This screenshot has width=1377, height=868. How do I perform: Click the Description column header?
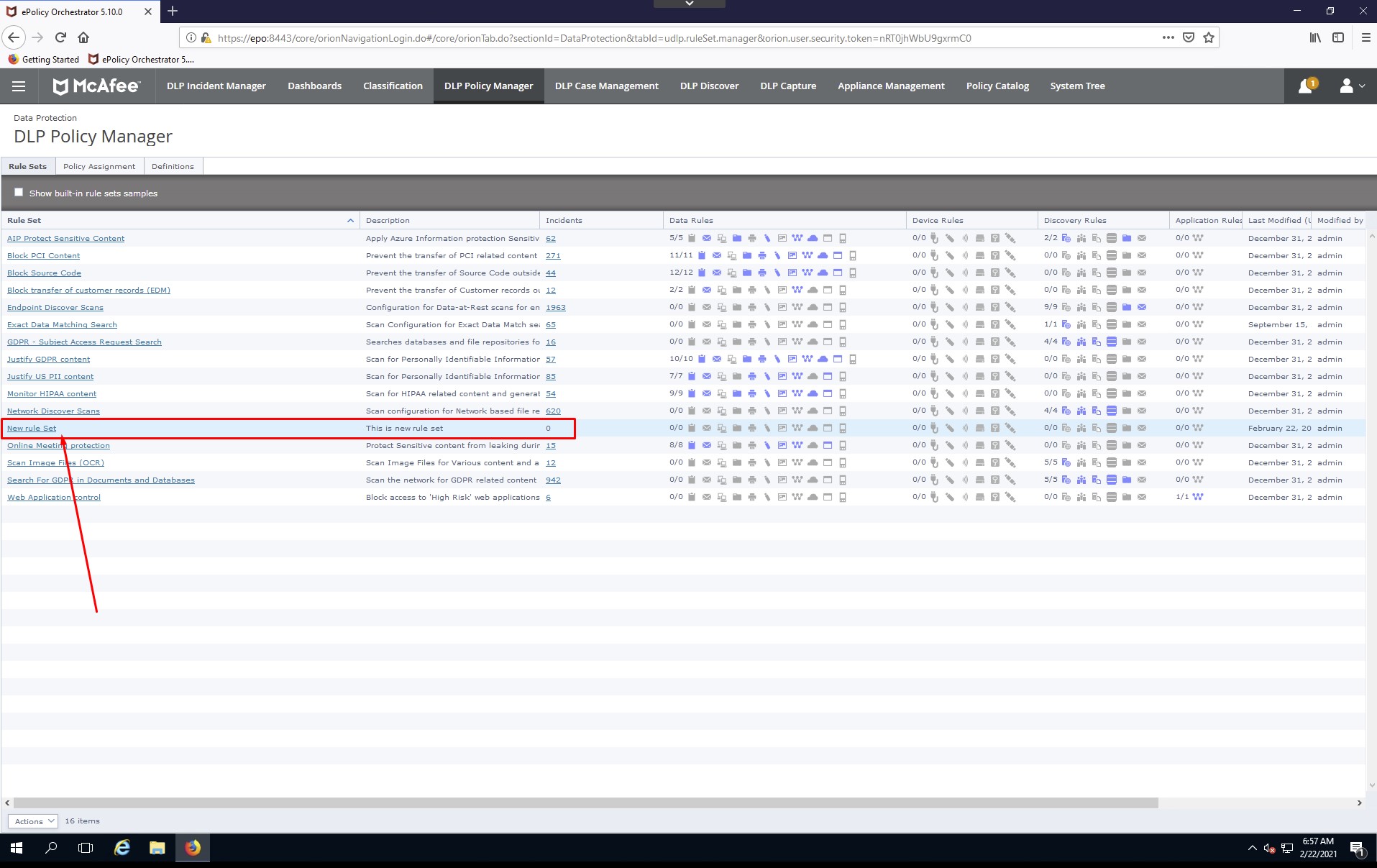pos(449,220)
